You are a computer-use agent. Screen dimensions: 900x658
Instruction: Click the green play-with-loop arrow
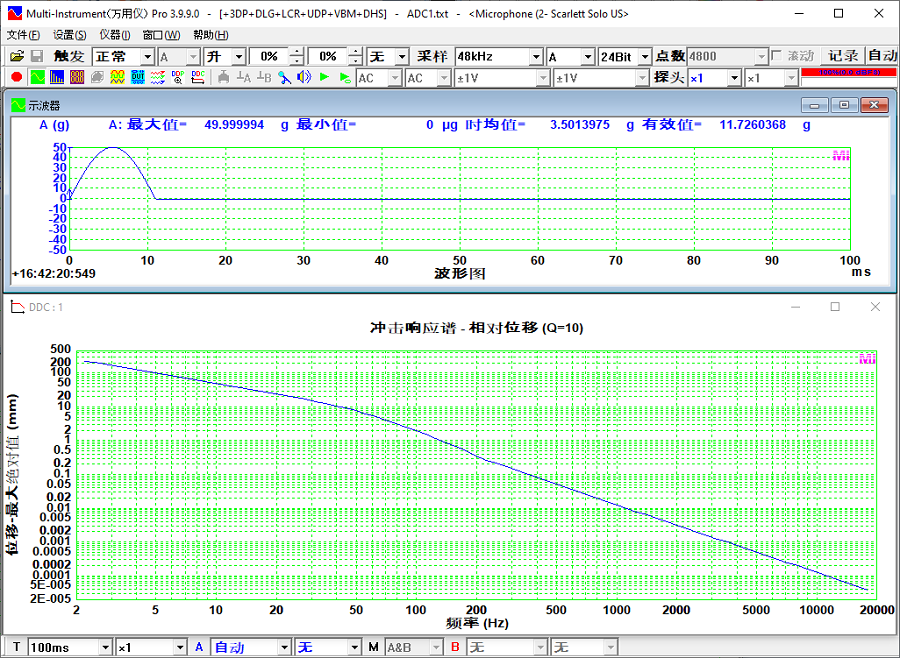[344, 77]
